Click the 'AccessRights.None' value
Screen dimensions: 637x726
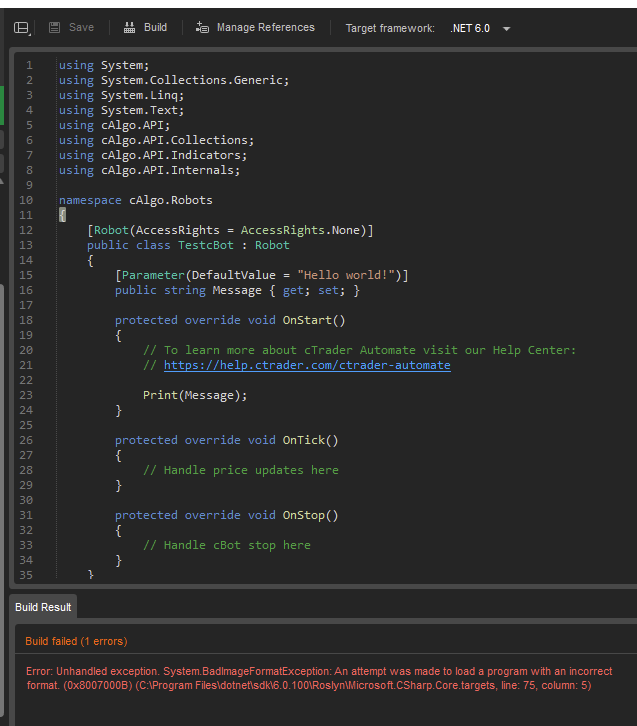click(x=300, y=231)
